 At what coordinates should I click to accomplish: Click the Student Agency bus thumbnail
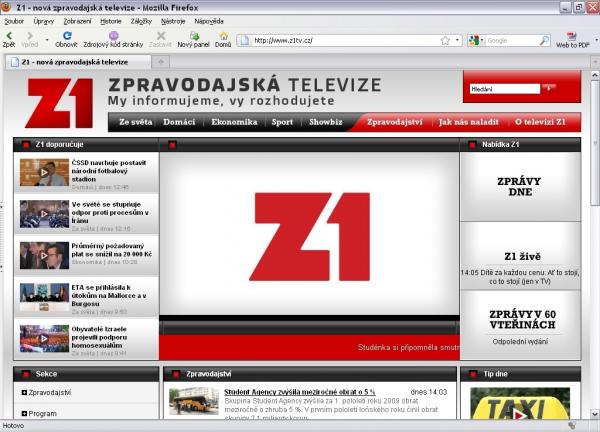194,401
